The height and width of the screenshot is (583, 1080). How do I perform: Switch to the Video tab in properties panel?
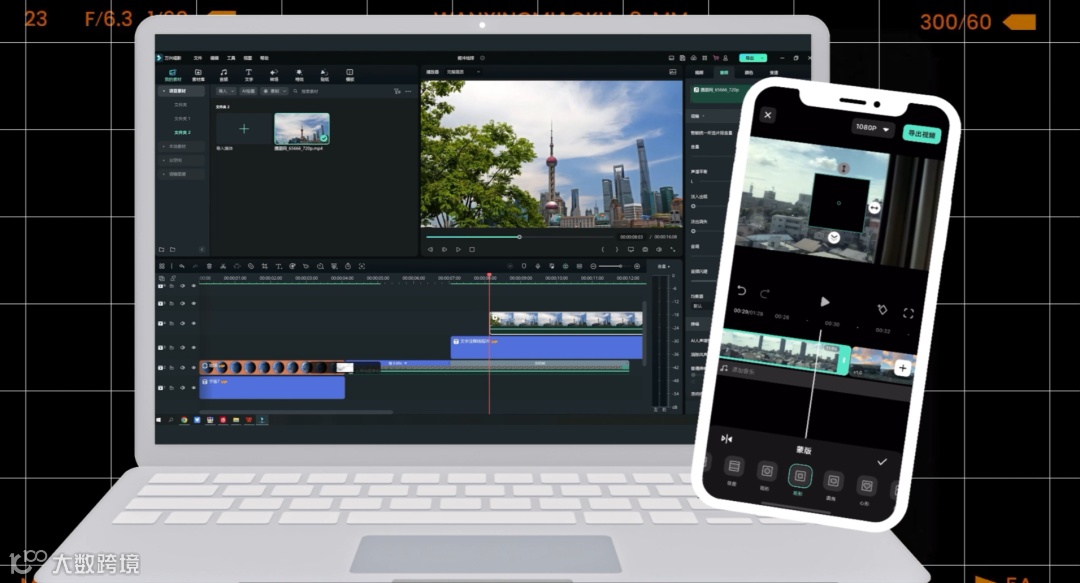(x=699, y=72)
